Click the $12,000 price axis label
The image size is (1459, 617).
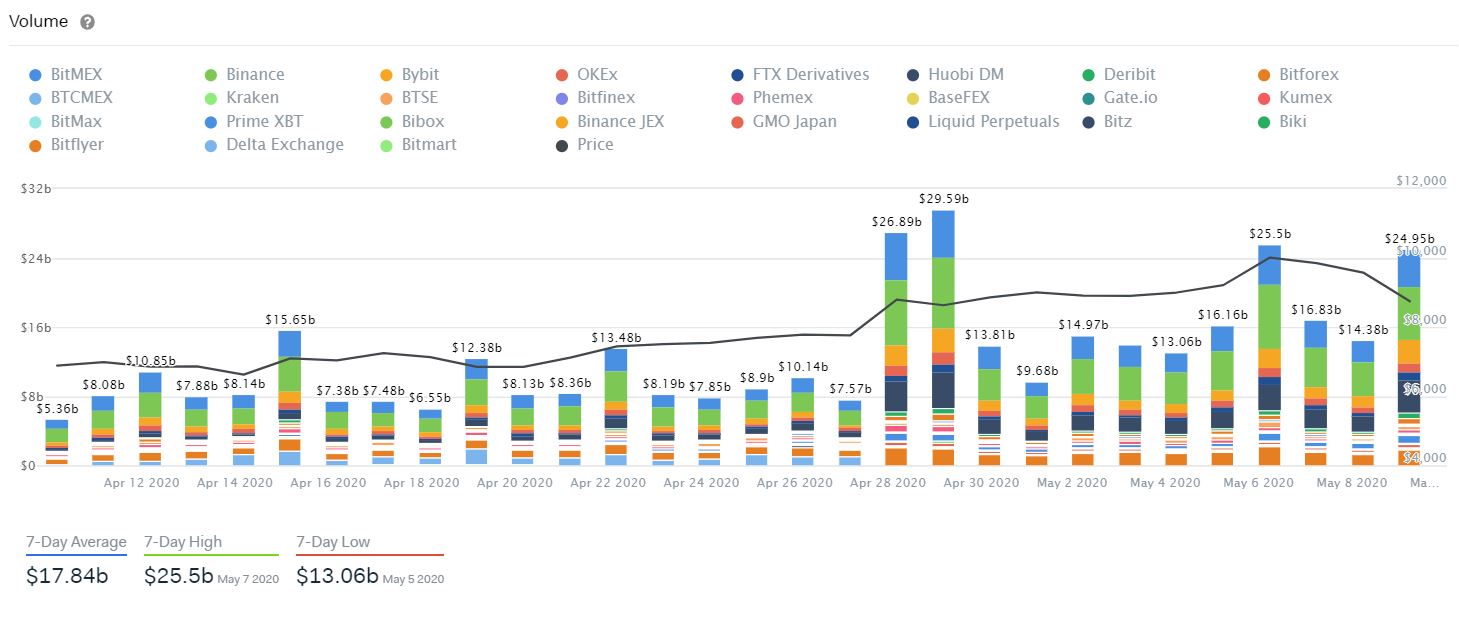pyautogui.click(x=1421, y=181)
